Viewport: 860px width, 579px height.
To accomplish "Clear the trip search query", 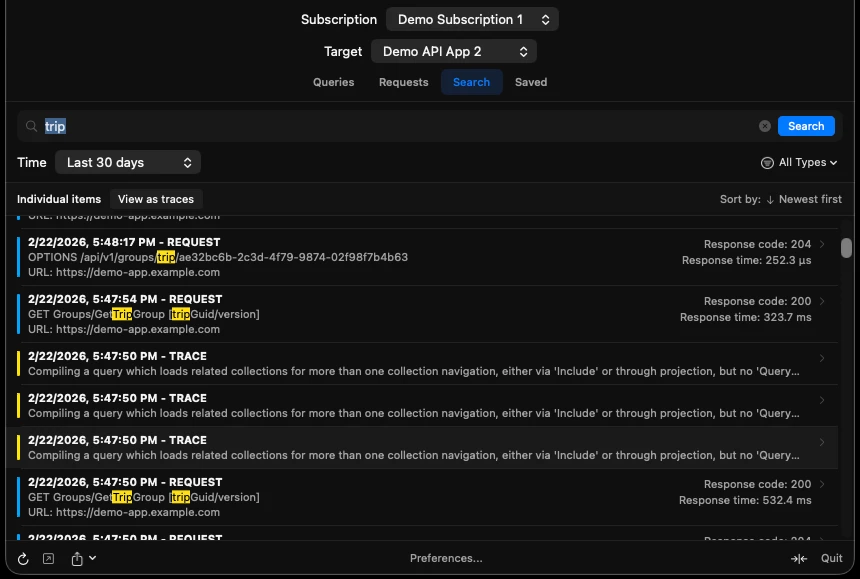I will point(765,125).
